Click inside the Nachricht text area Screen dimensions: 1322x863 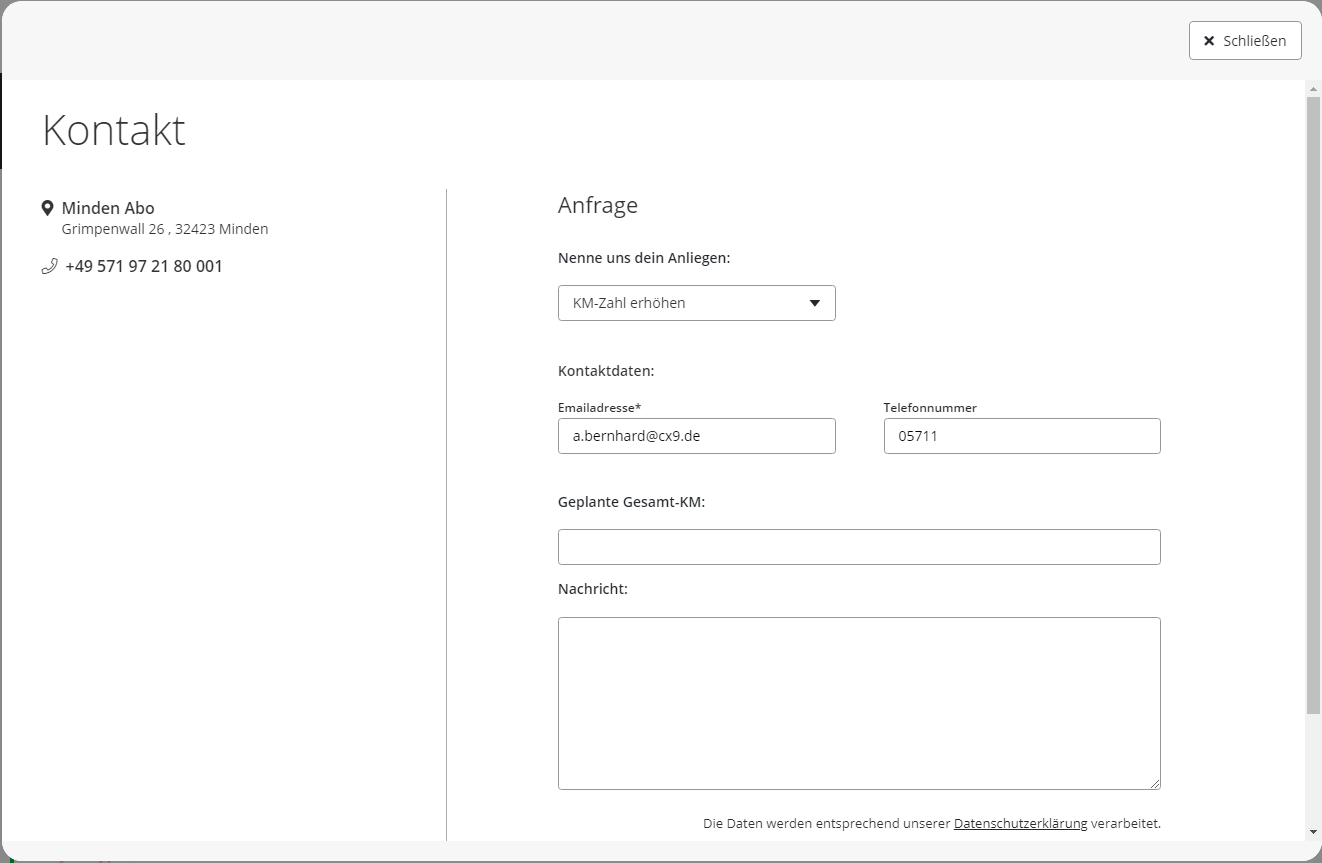(858, 702)
